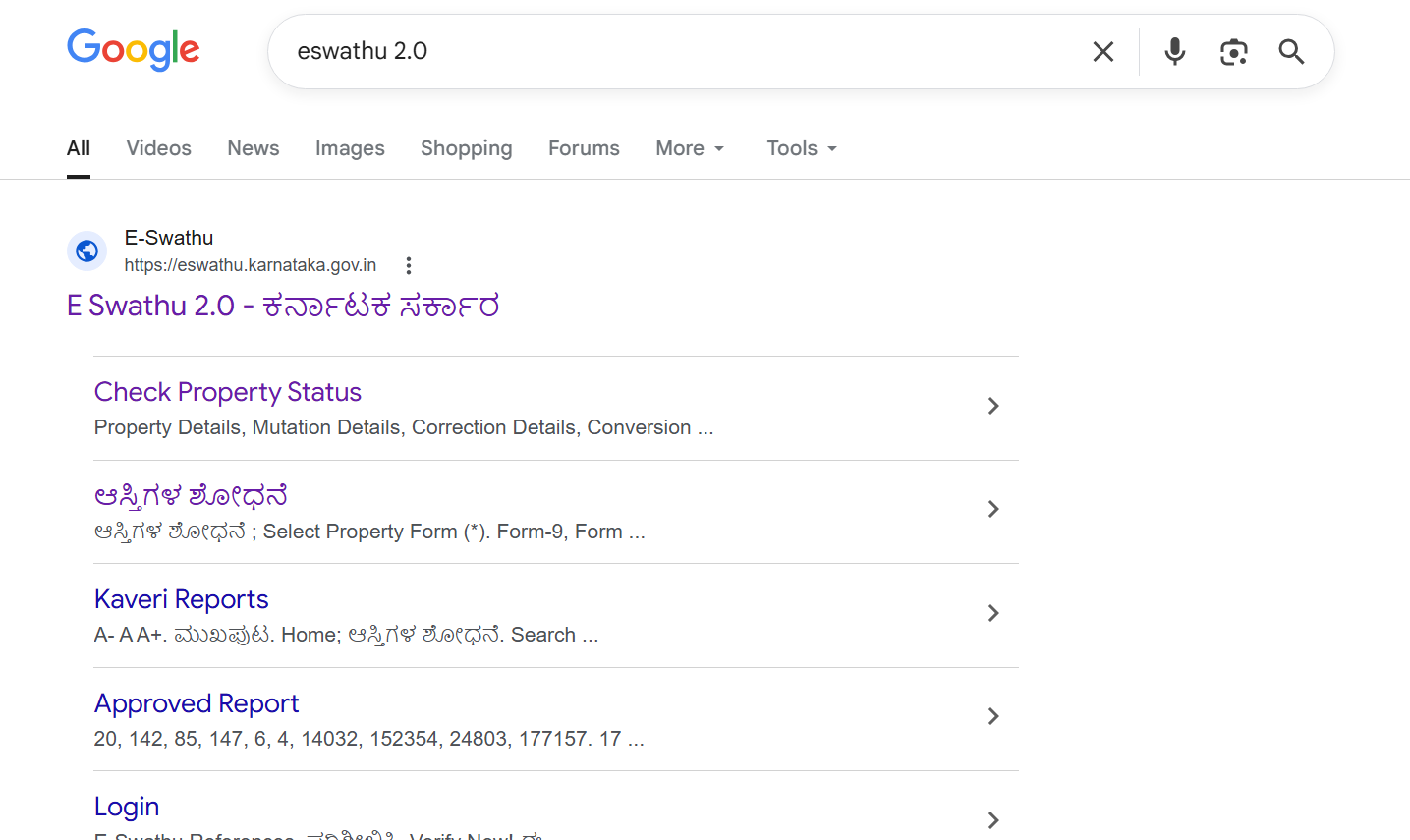Open the Tools dropdown

802,148
